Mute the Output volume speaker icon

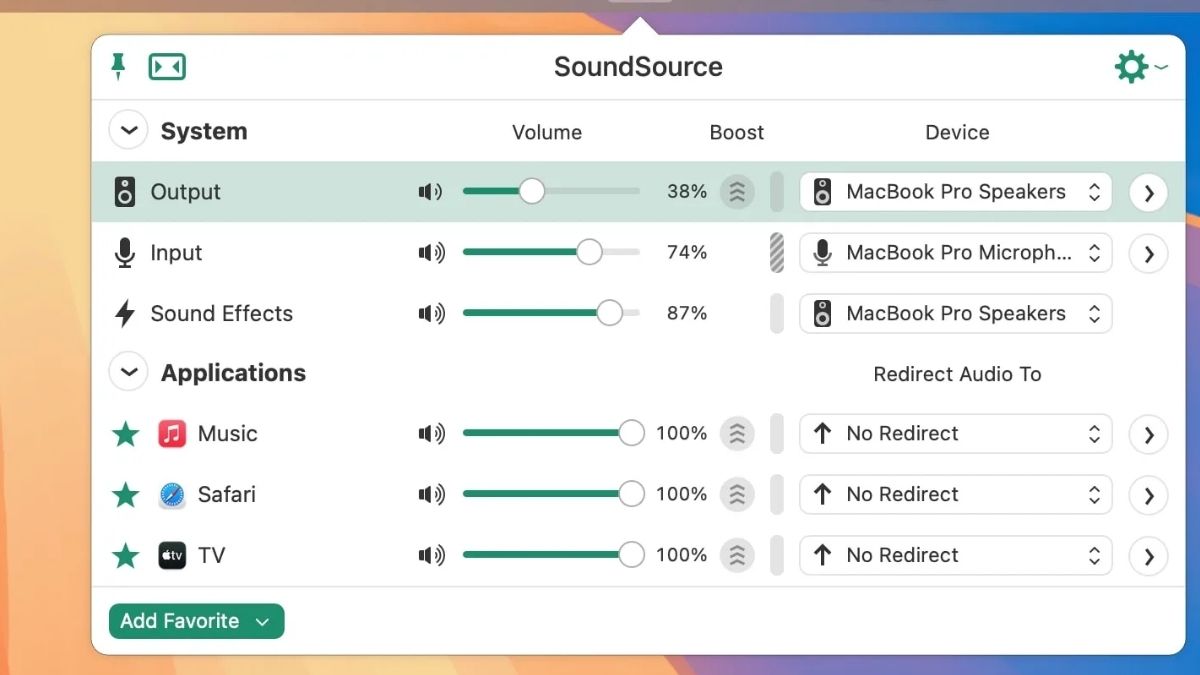point(430,192)
